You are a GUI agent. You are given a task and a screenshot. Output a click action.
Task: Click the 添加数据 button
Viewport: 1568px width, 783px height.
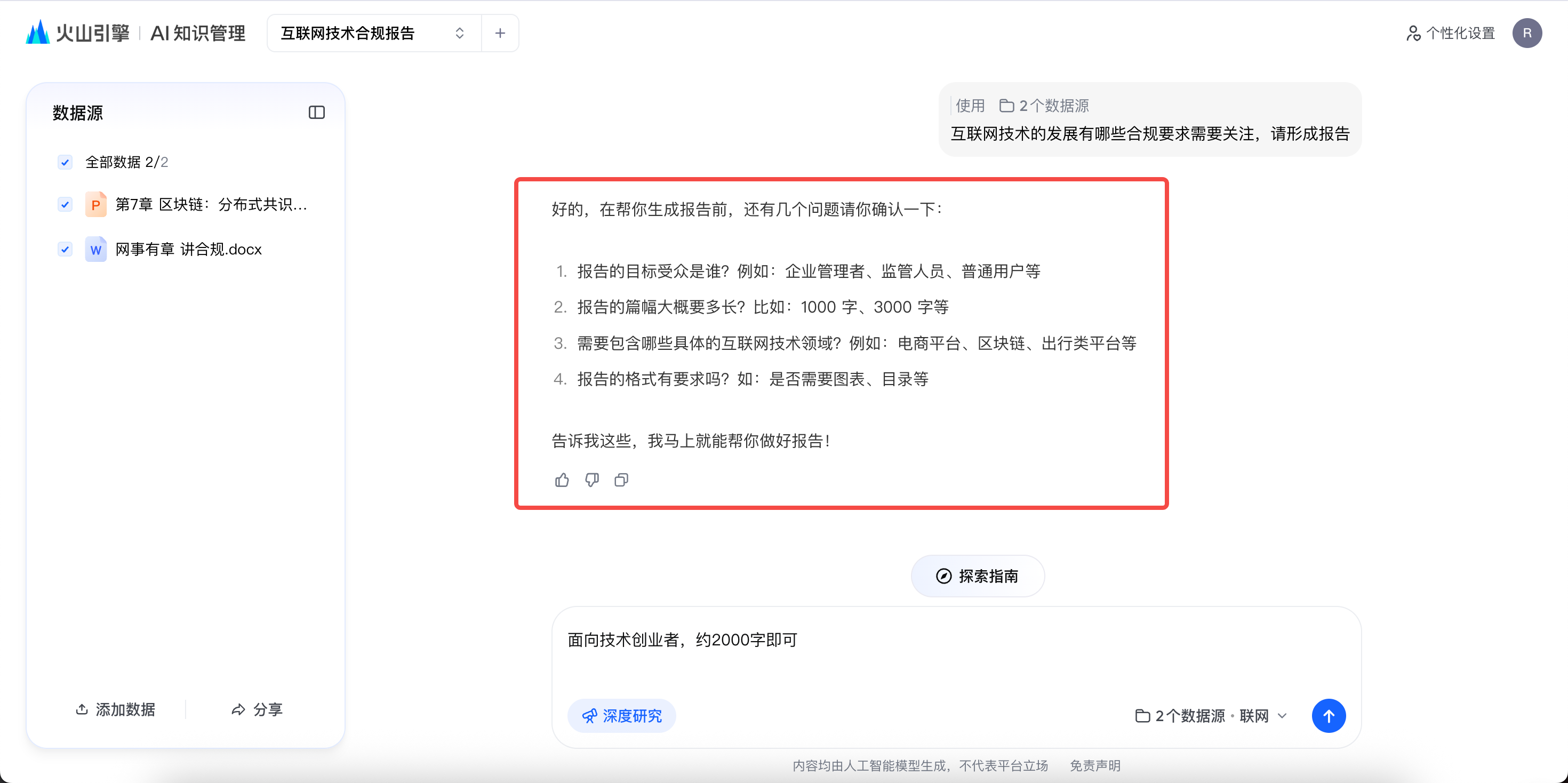coord(116,709)
